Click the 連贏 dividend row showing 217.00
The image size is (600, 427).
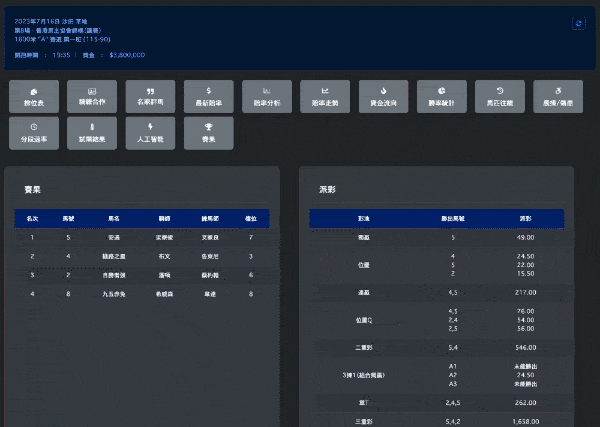click(436, 293)
